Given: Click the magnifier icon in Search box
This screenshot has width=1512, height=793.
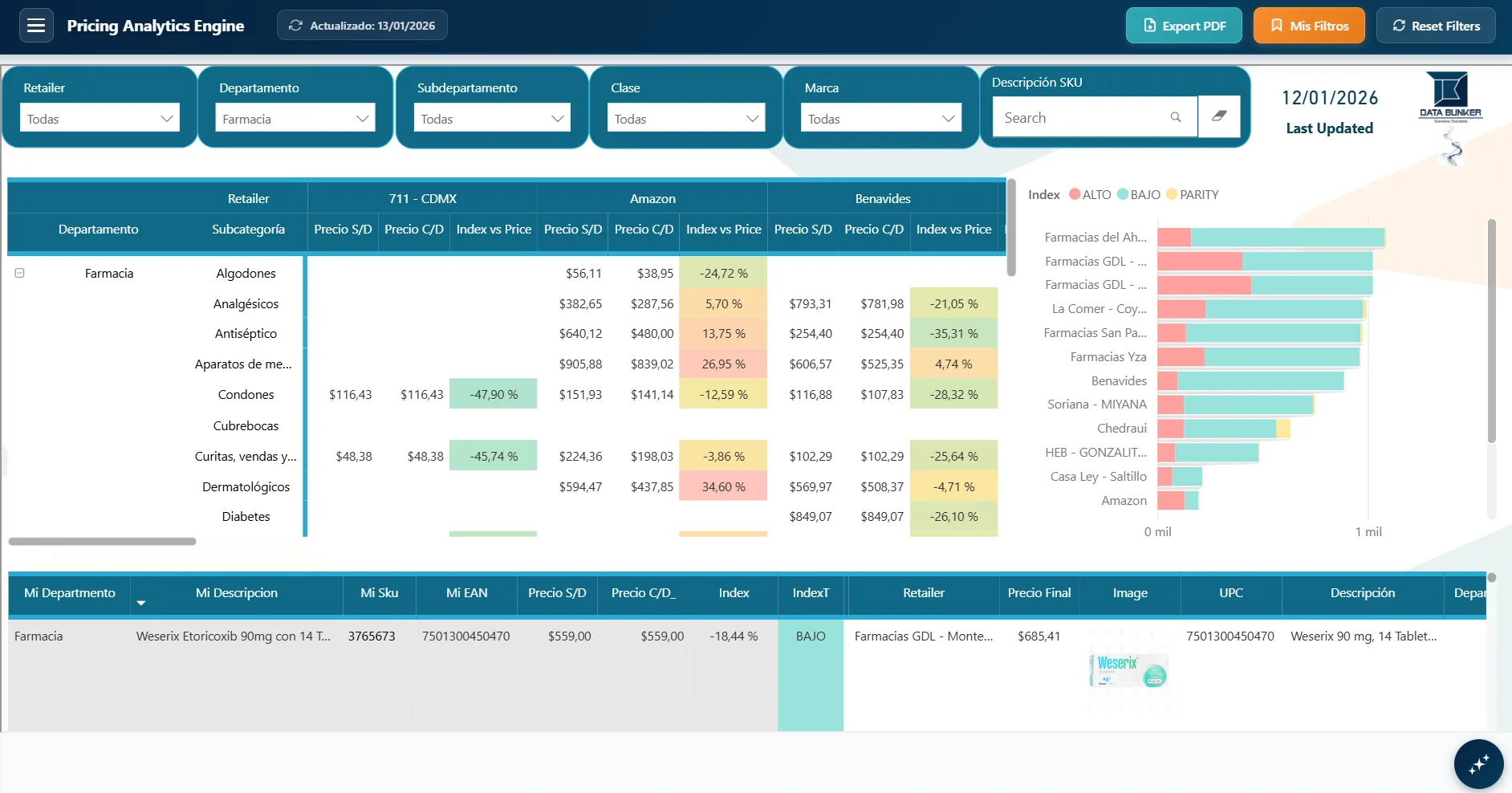Looking at the screenshot, I should tap(1176, 117).
